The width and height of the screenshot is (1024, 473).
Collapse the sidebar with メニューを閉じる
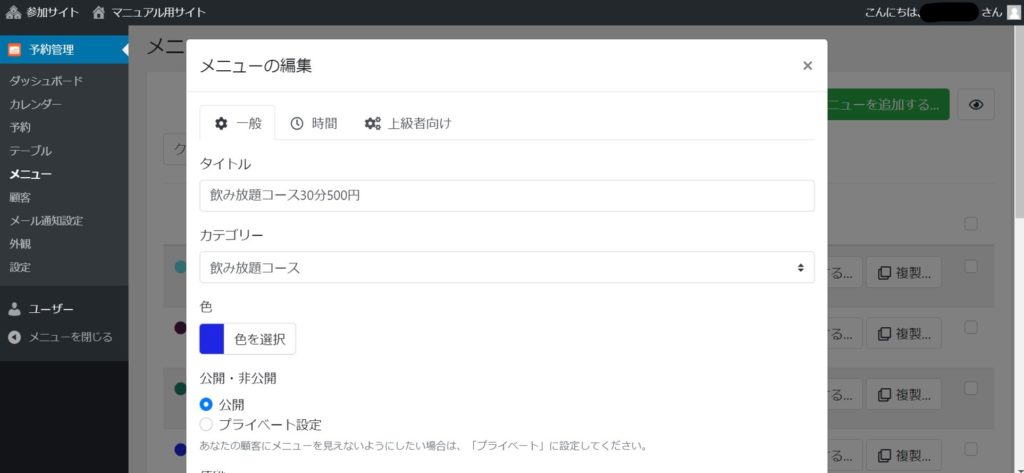click(x=60, y=337)
